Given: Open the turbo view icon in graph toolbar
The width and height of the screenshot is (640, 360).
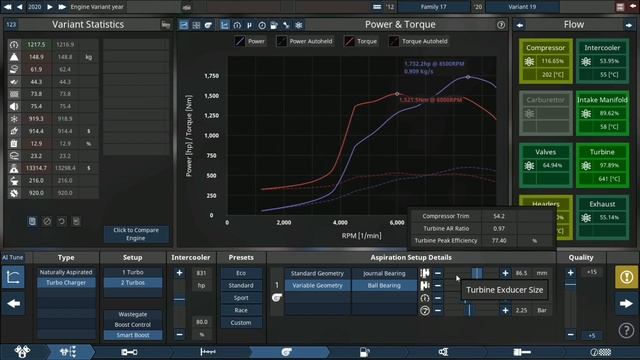Looking at the screenshot, I should (x=209, y=25).
